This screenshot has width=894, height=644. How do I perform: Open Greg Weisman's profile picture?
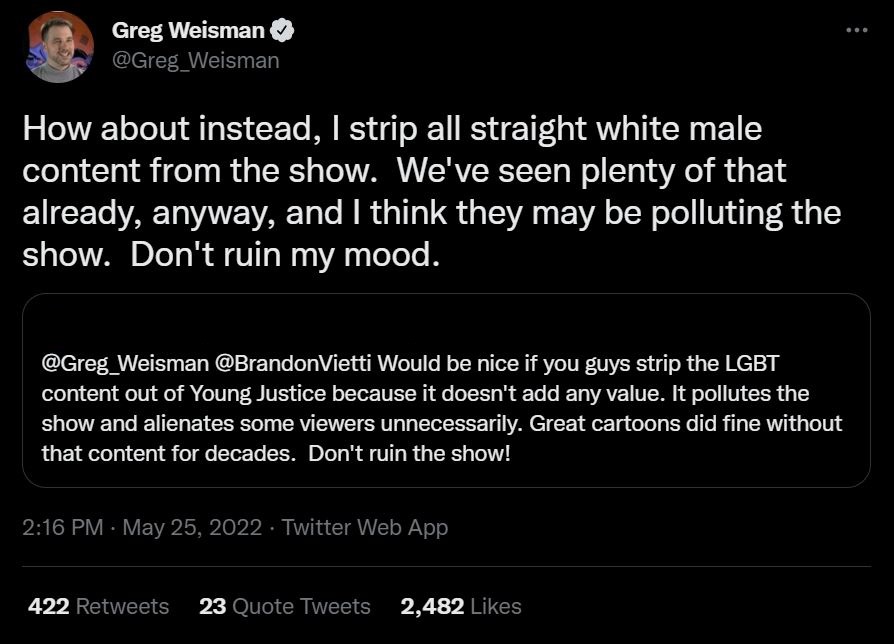pos(60,46)
